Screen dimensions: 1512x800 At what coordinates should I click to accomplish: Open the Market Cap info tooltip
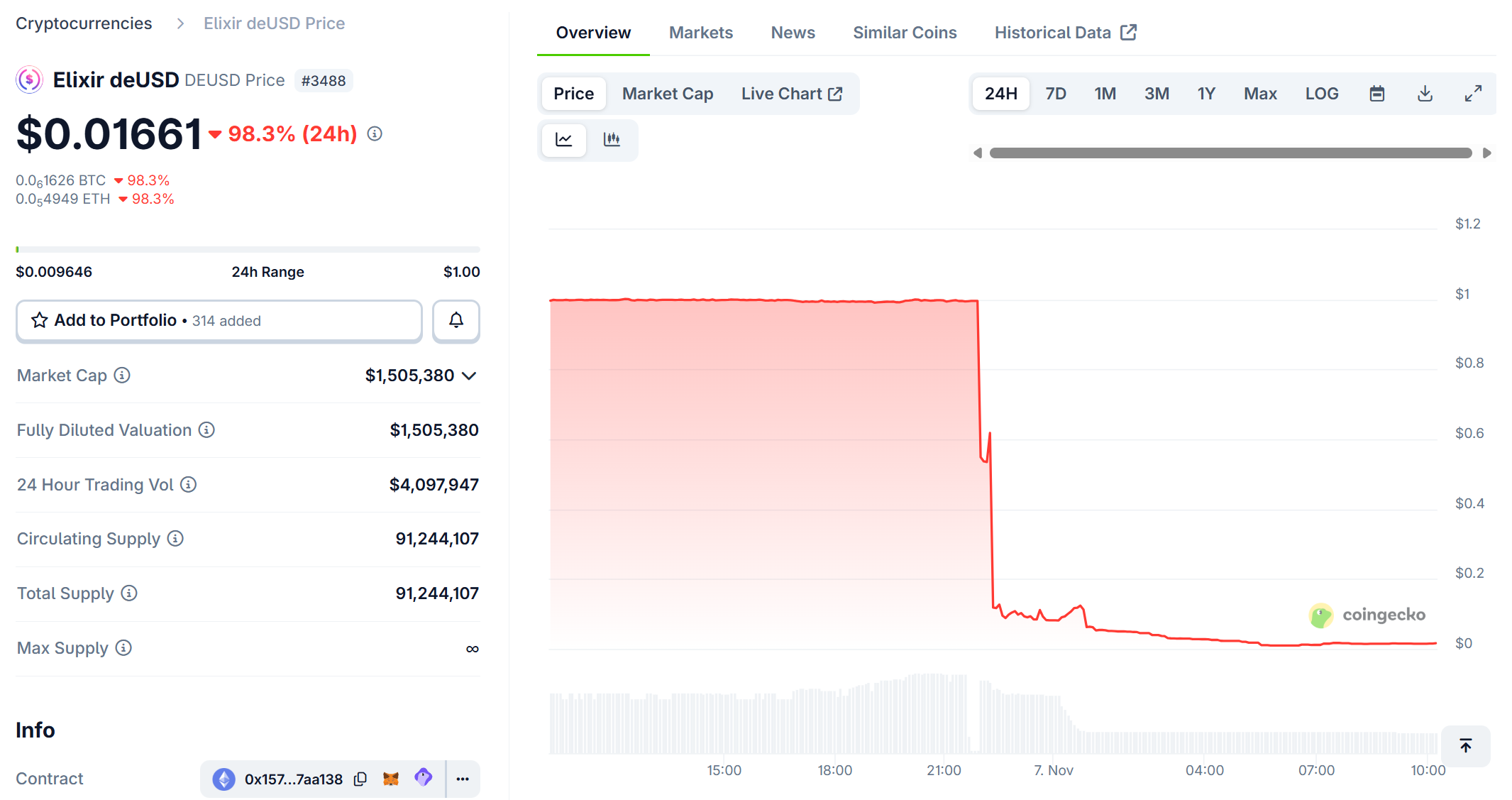(121, 376)
